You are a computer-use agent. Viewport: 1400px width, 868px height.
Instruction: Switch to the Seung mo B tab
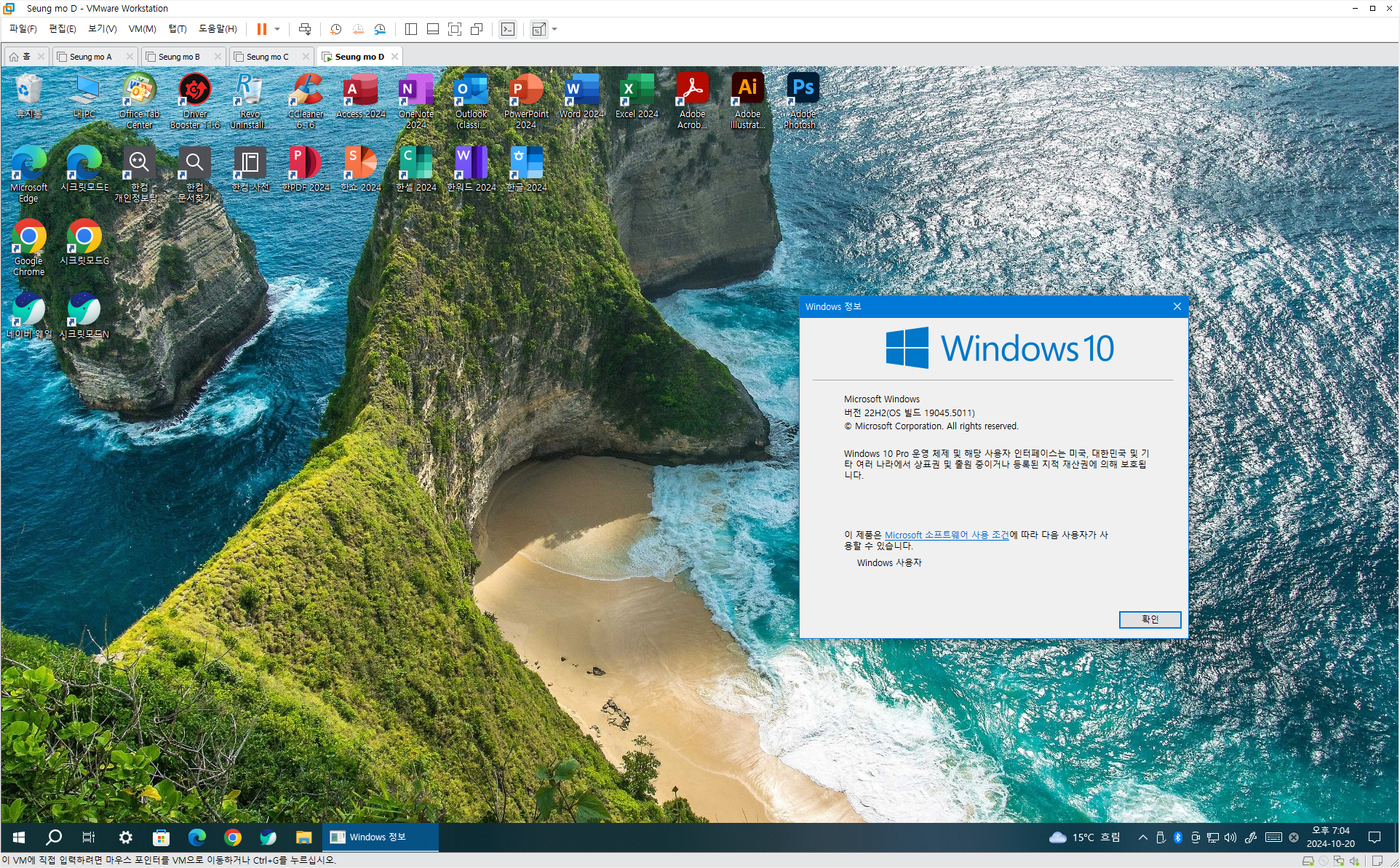179,57
